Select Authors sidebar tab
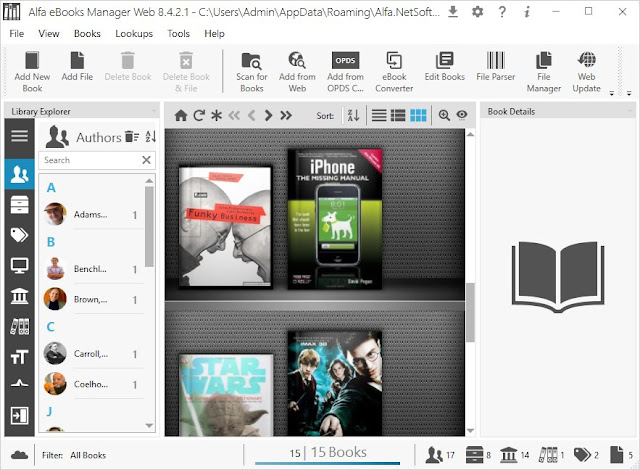The width and height of the screenshot is (640, 470). click(x=20, y=174)
